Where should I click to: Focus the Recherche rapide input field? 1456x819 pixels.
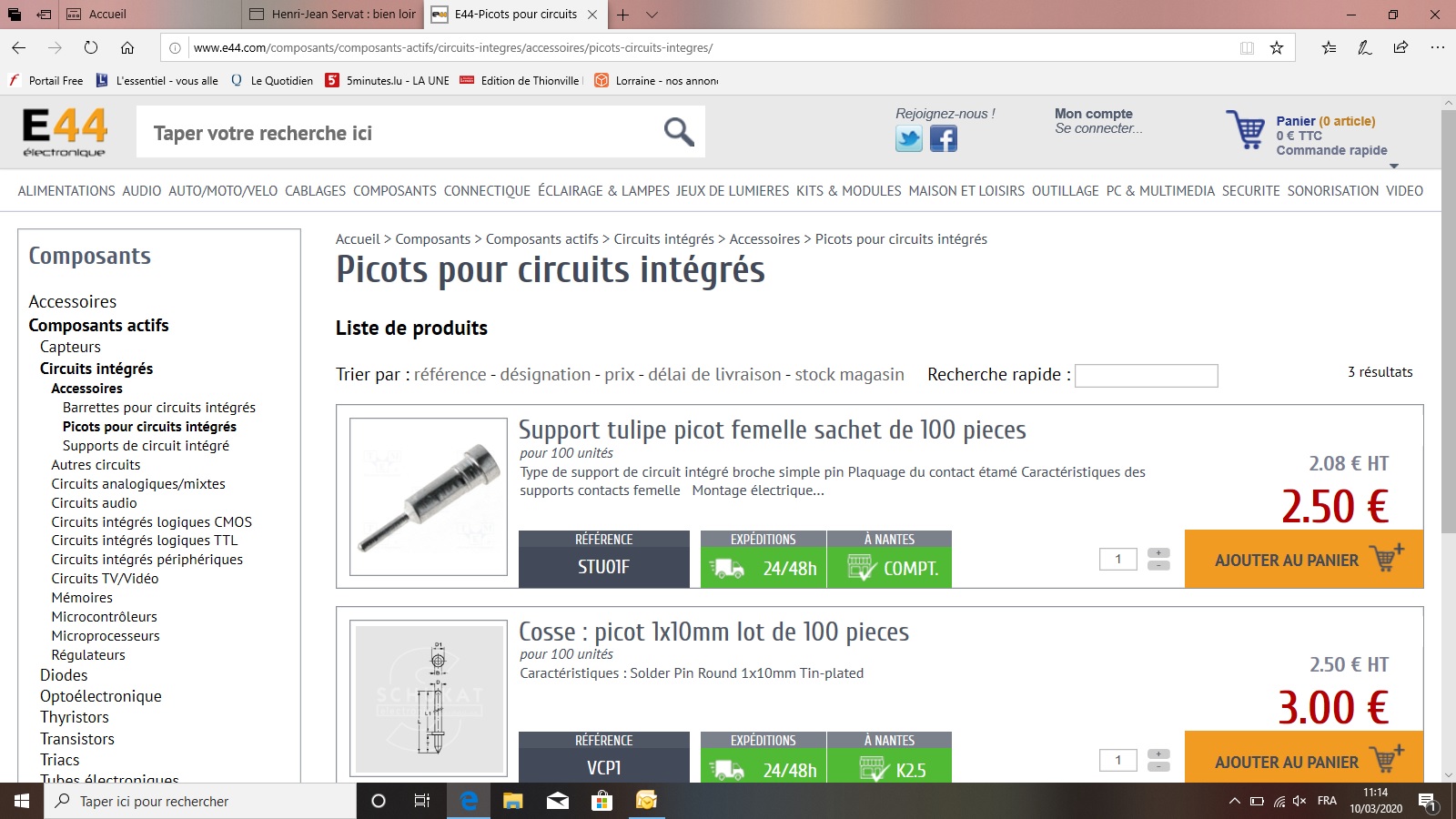pos(1146,376)
